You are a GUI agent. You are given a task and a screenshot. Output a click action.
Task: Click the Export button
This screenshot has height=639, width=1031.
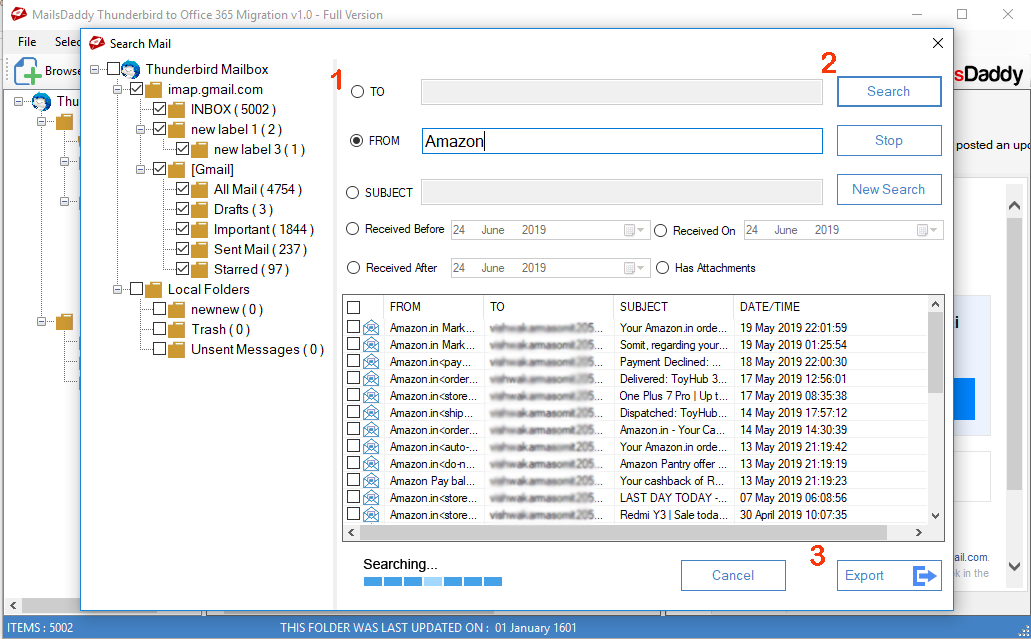coord(889,576)
